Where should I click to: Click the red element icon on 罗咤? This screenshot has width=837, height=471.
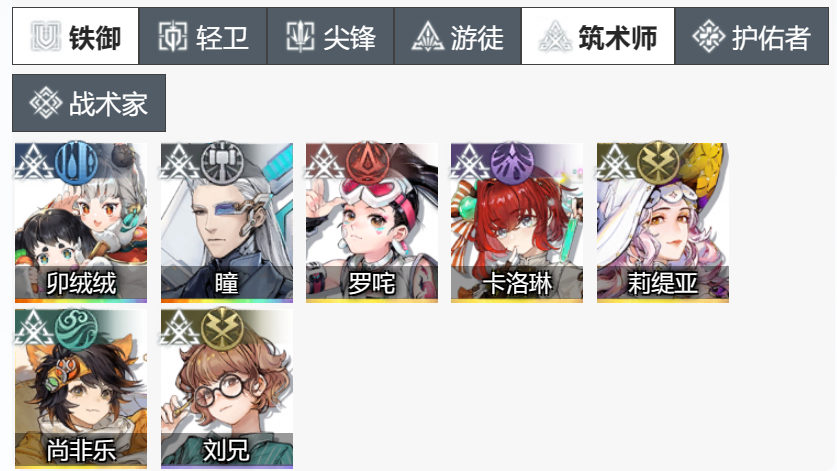coord(367,162)
